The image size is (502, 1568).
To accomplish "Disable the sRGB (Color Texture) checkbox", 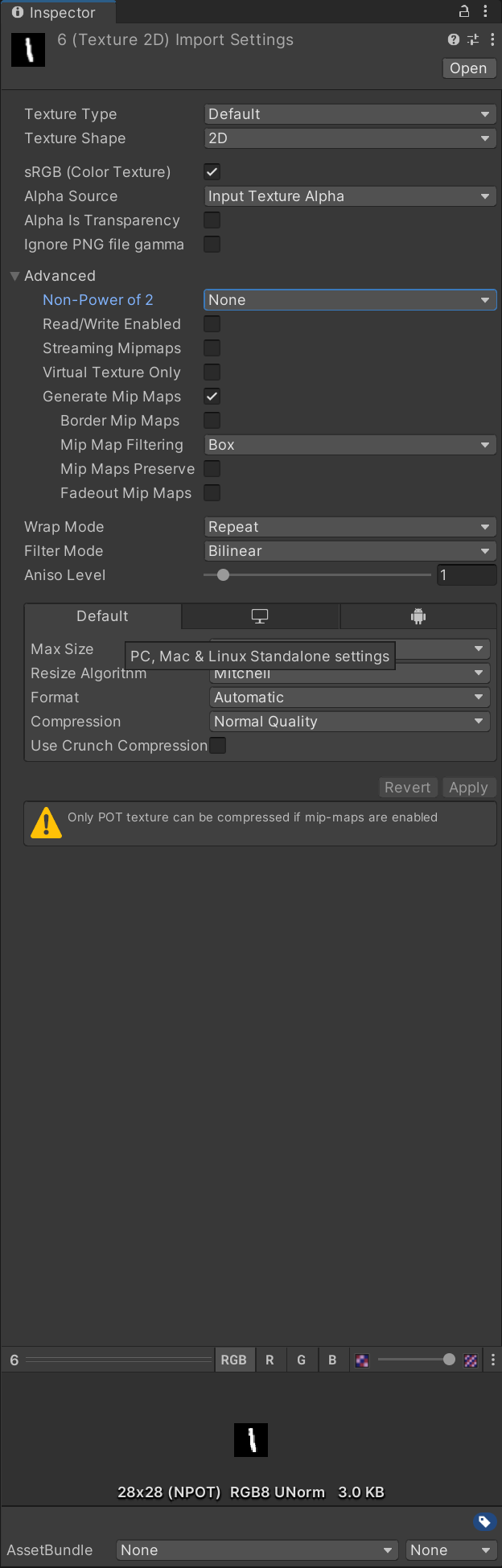I will [x=212, y=171].
